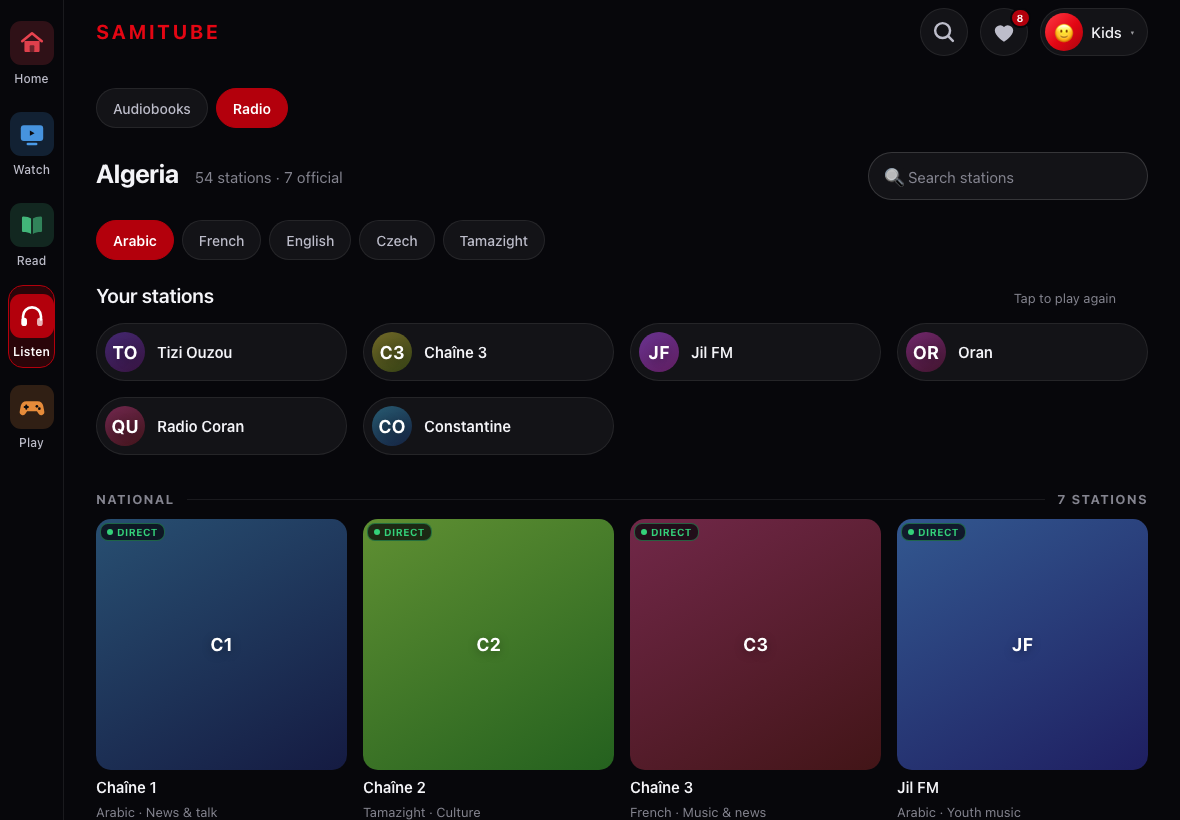Click 'Tap to play again' text
The width and height of the screenshot is (1180, 820).
click(1064, 298)
